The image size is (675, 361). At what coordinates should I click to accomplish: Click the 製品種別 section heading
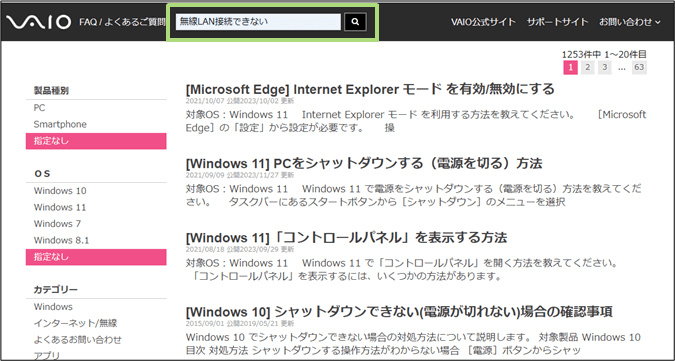point(51,91)
